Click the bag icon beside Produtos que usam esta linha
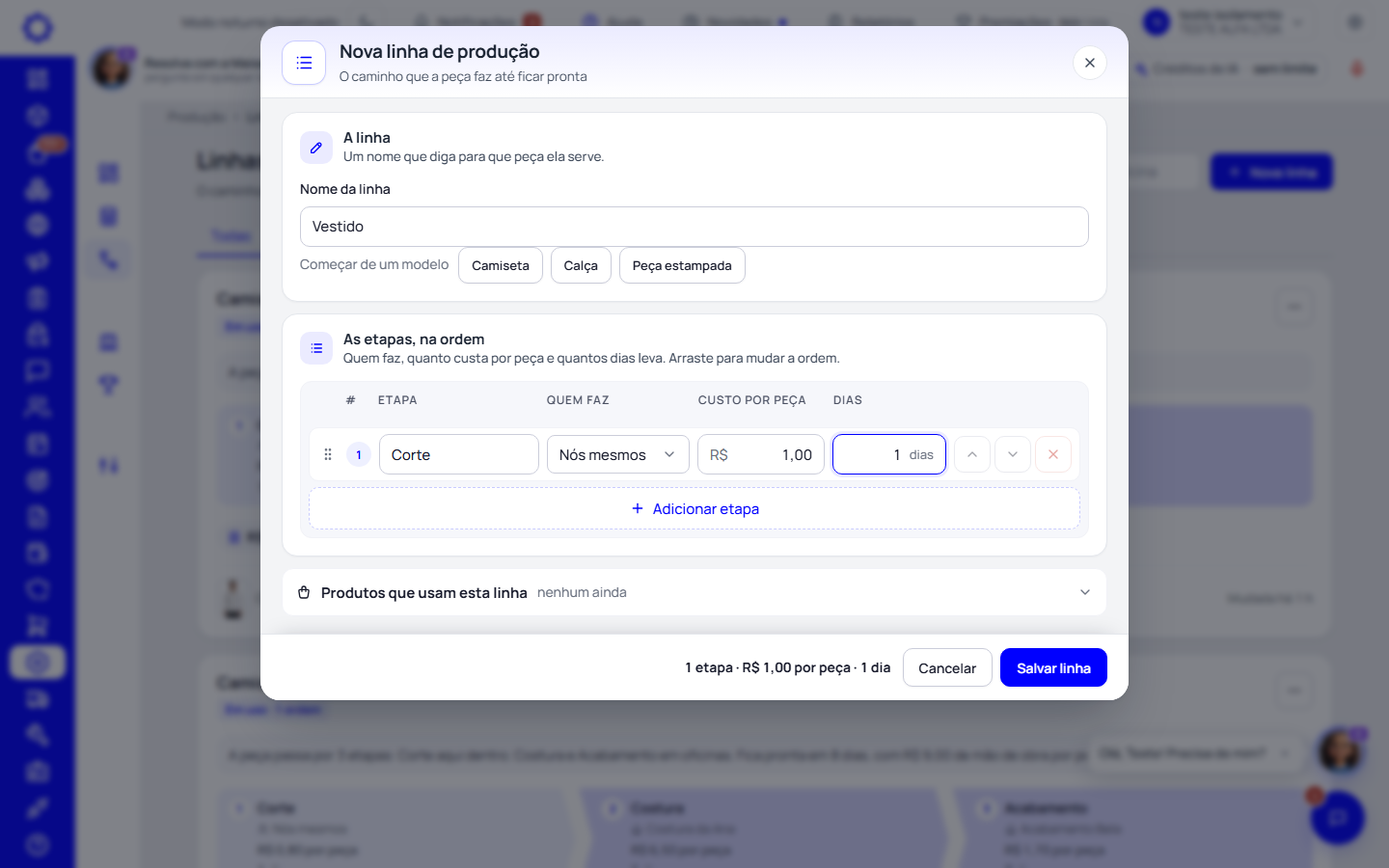This screenshot has height=868, width=1389. pos(304,592)
